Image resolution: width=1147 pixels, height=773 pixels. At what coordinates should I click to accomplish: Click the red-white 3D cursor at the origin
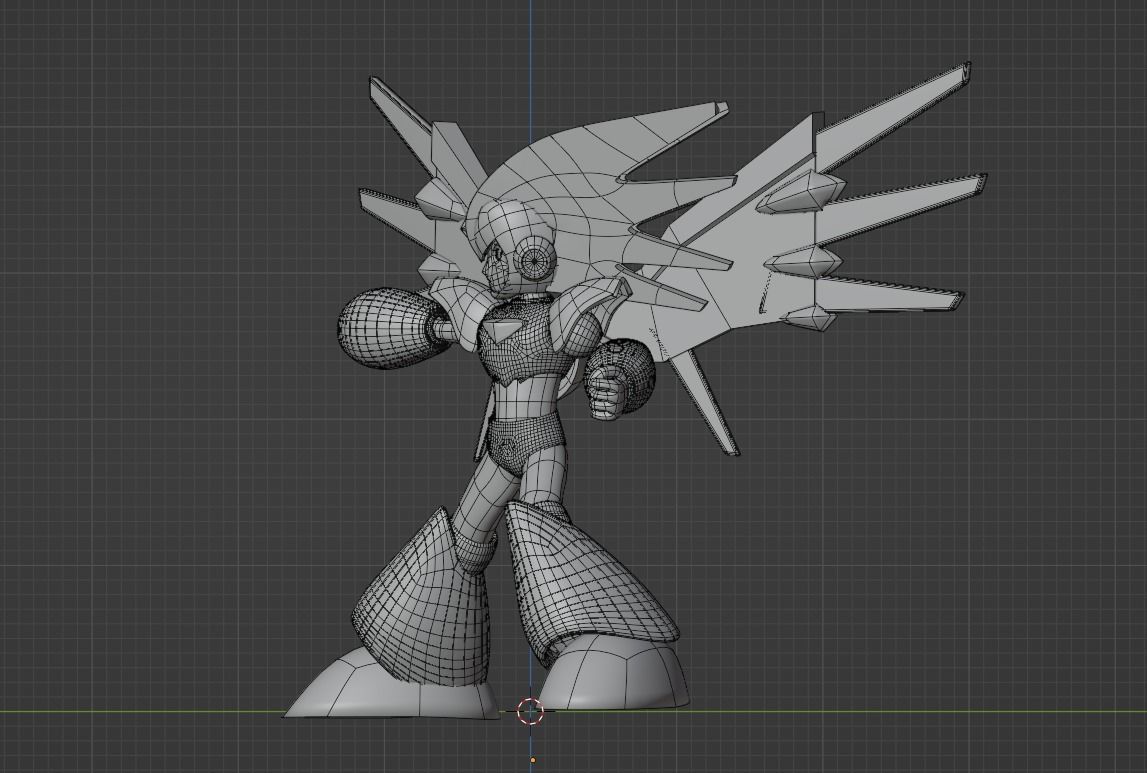click(530, 711)
